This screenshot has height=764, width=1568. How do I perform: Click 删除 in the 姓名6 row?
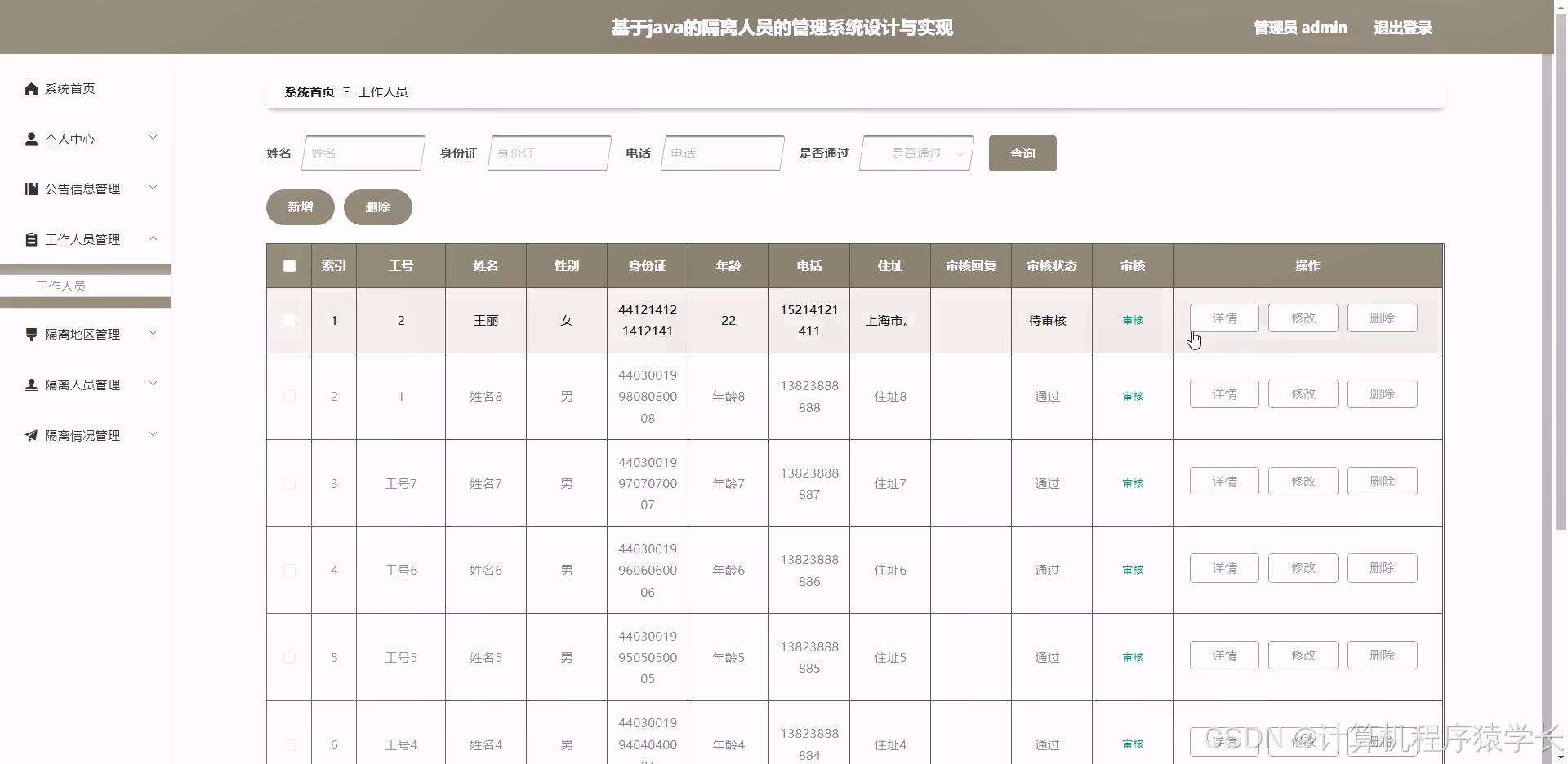coord(1382,568)
